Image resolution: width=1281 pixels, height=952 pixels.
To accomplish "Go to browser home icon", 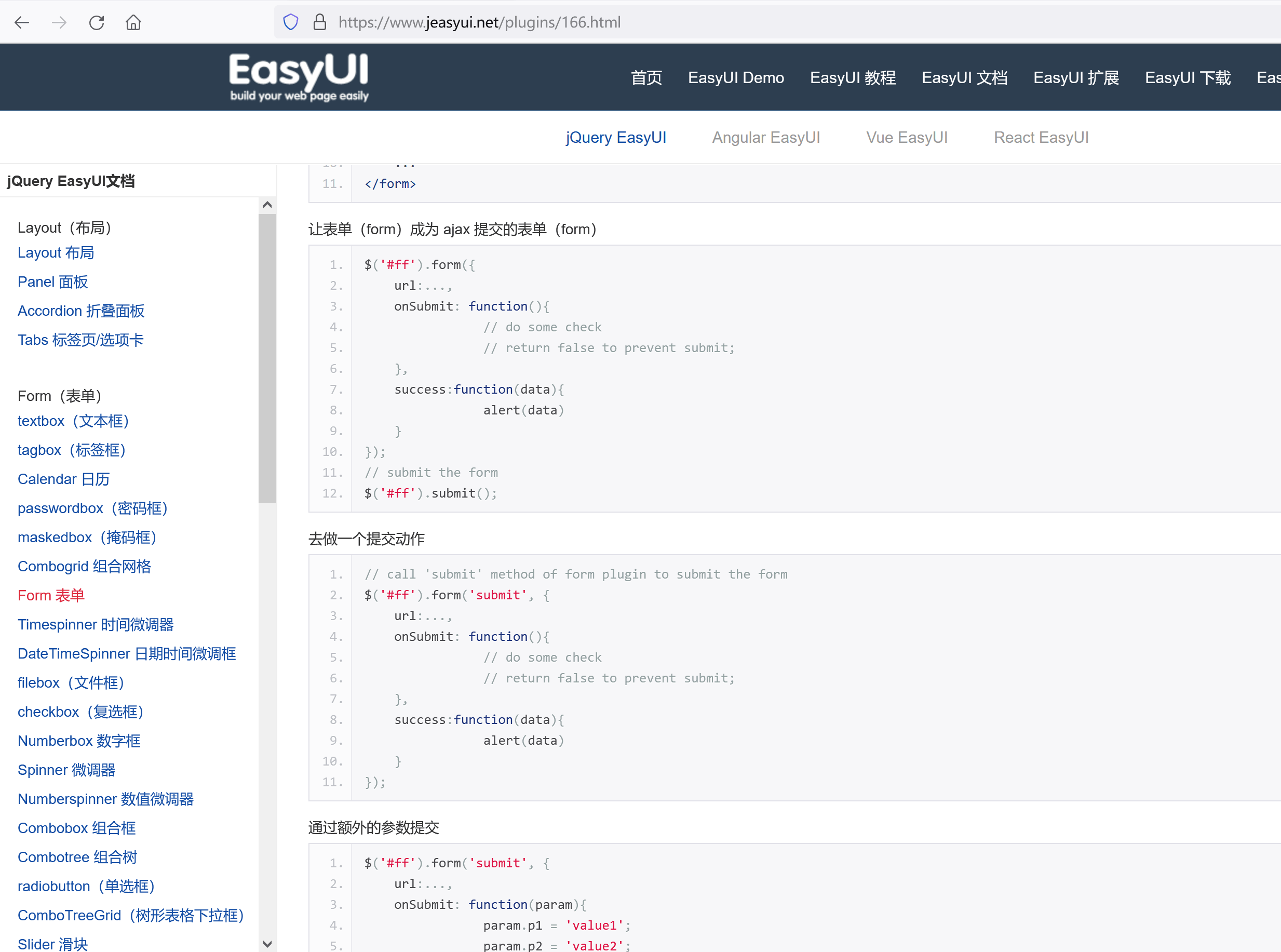I will pyautogui.click(x=133, y=22).
